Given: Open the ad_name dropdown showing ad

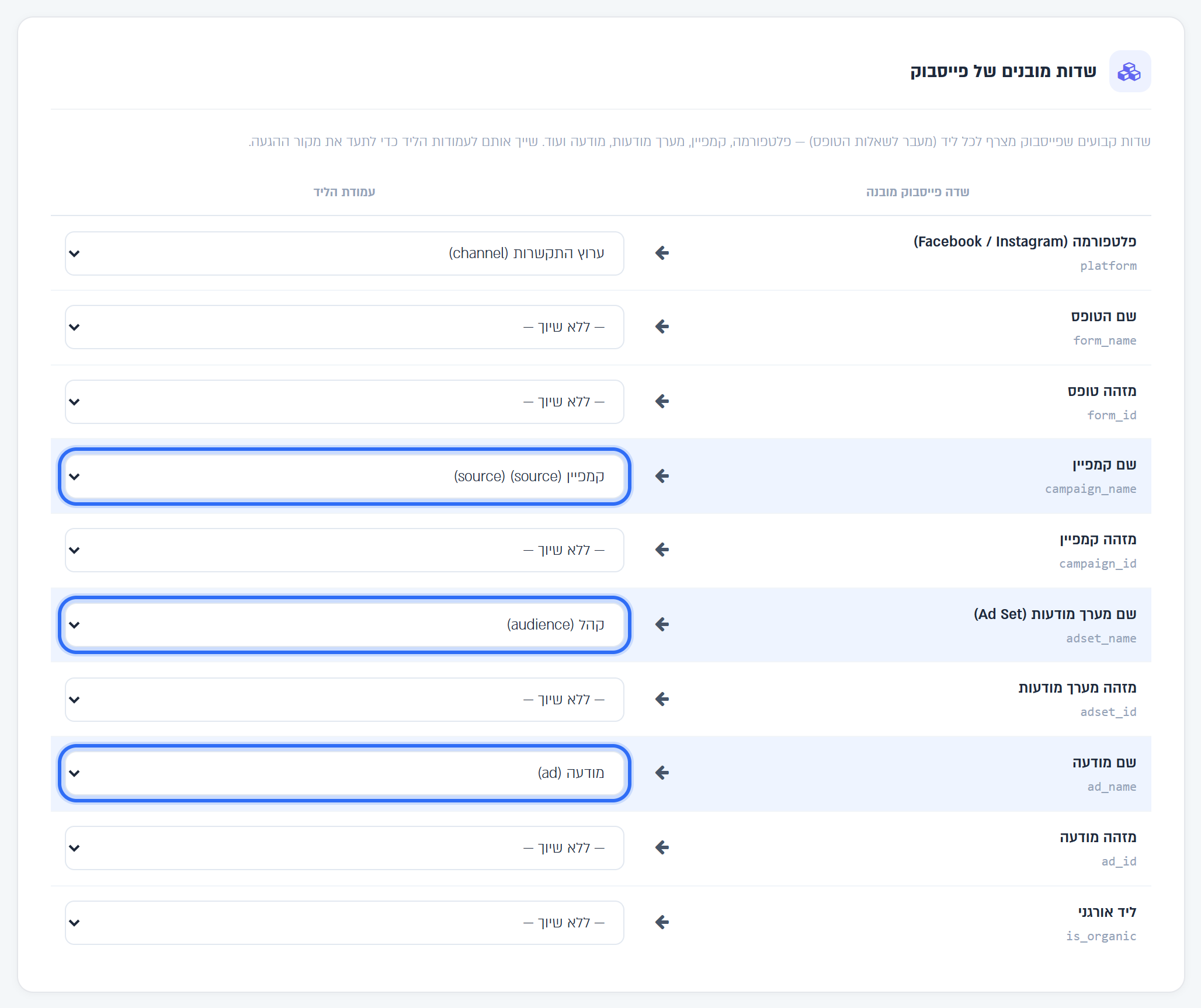Looking at the screenshot, I should [x=345, y=773].
